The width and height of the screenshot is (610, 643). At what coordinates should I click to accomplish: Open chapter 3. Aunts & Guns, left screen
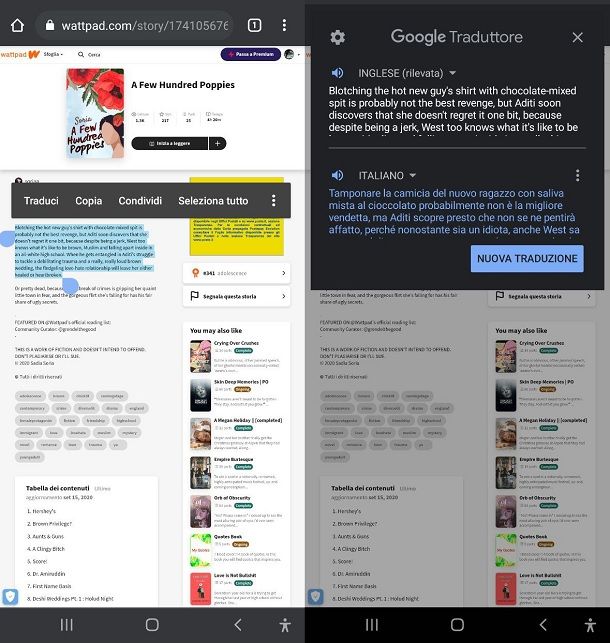[45, 536]
